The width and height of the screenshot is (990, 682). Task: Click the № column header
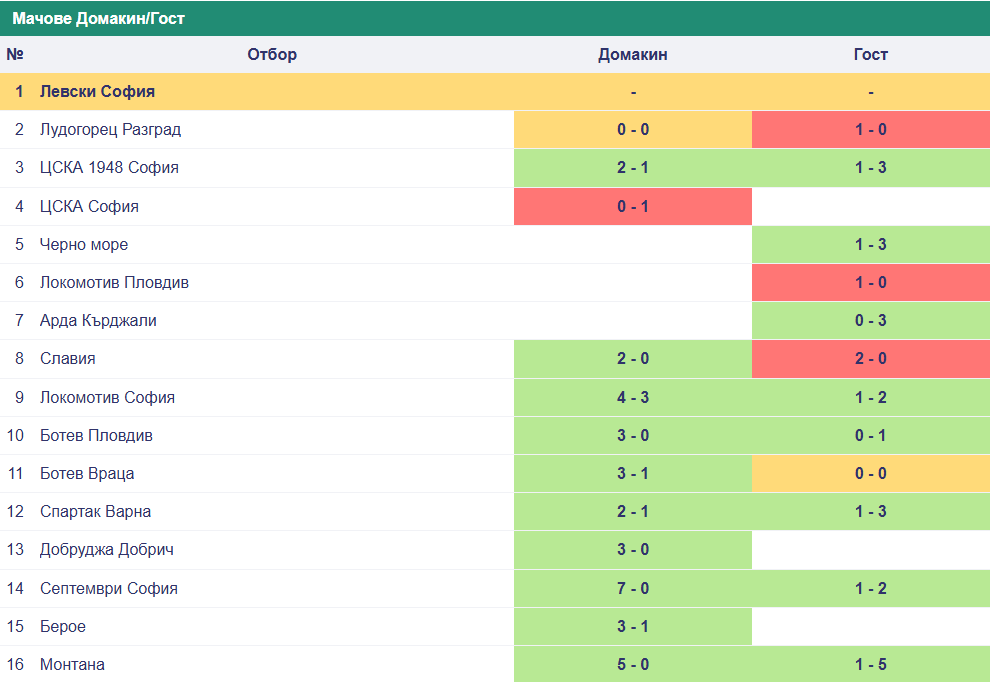tap(15, 54)
